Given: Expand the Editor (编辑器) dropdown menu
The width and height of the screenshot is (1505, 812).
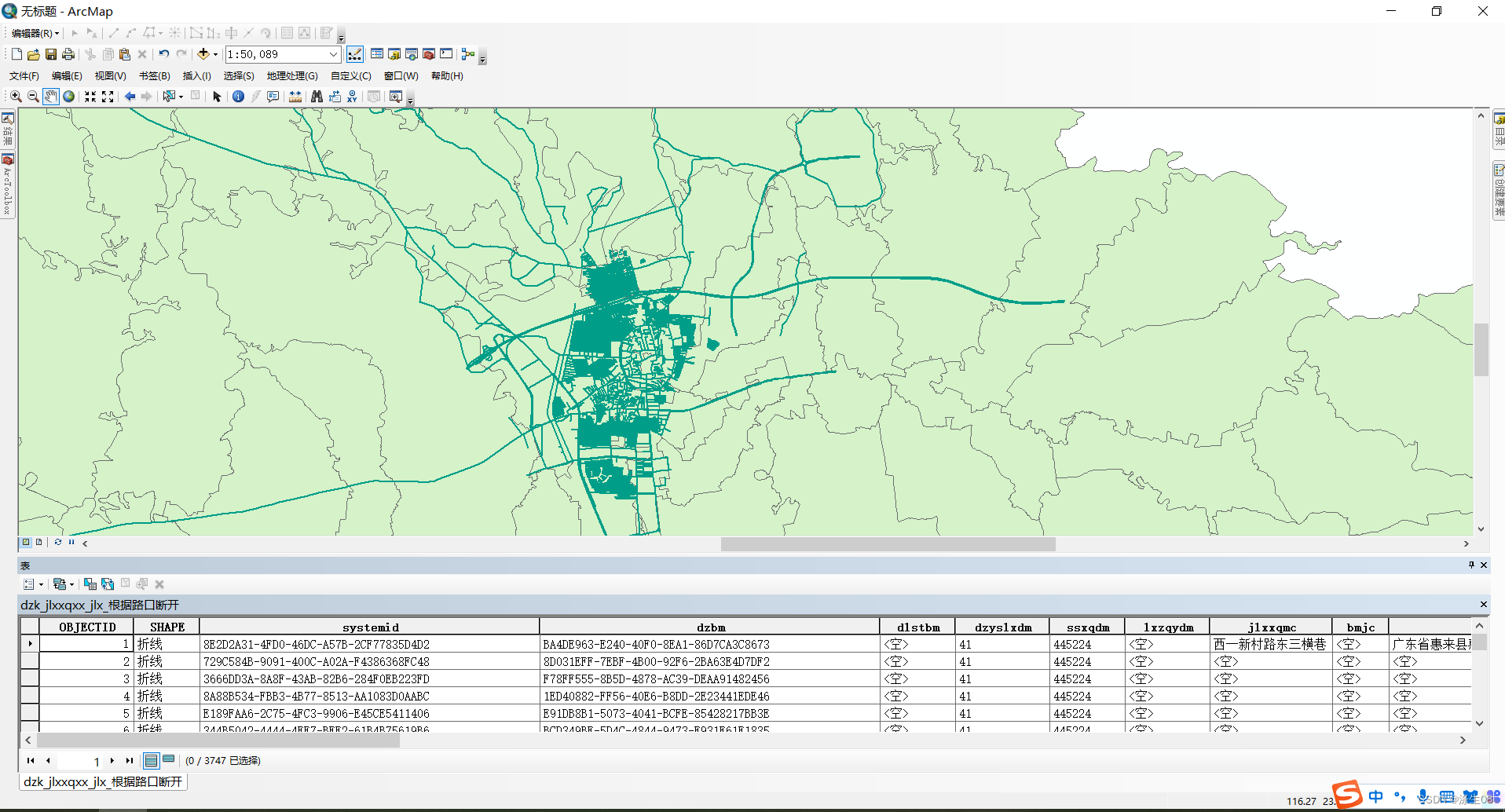Looking at the screenshot, I should (35, 33).
